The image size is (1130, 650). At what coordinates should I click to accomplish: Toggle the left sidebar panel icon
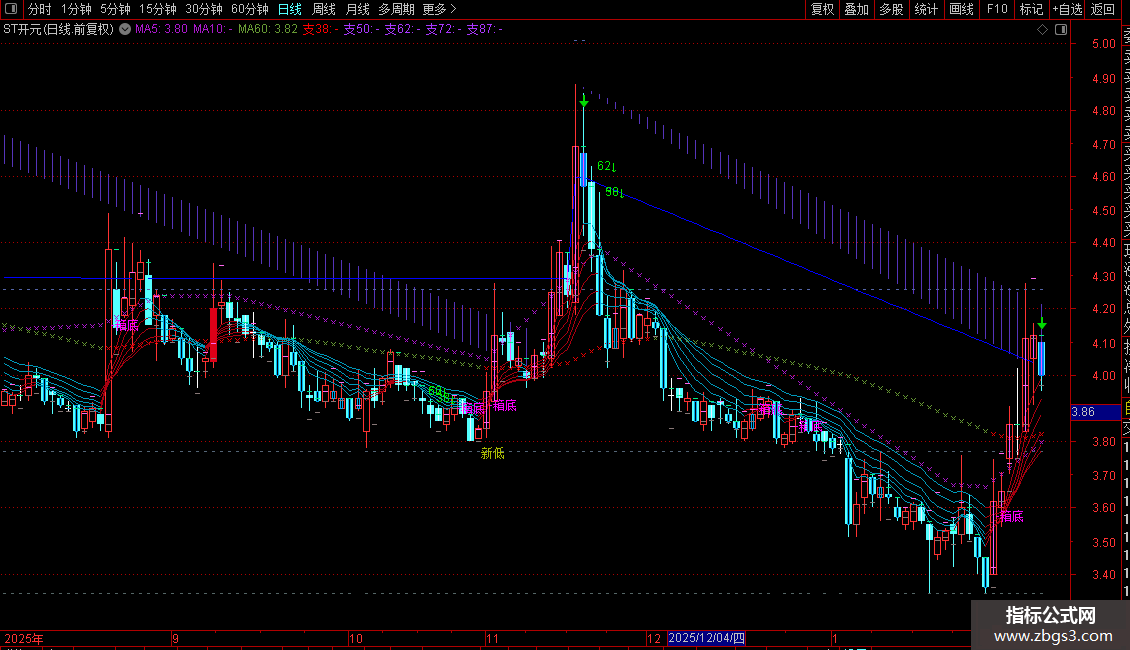[x=11, y=9]
